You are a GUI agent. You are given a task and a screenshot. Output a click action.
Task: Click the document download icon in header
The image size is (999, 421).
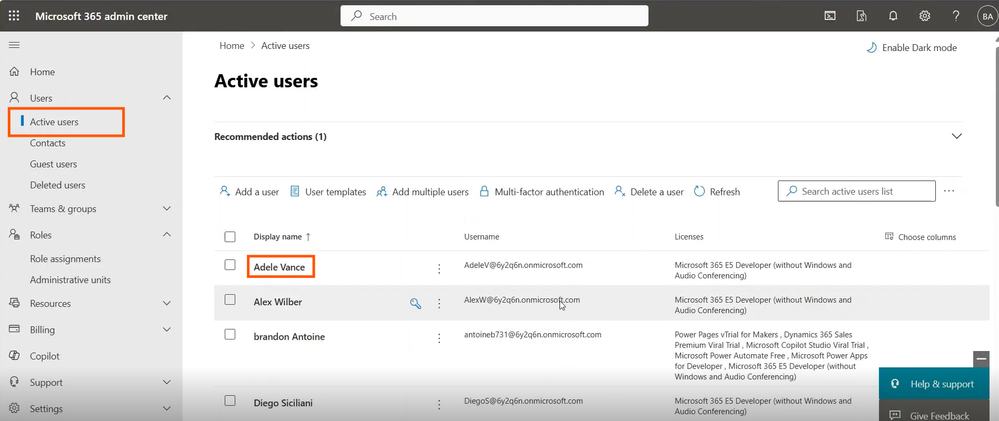click(861, 16)
